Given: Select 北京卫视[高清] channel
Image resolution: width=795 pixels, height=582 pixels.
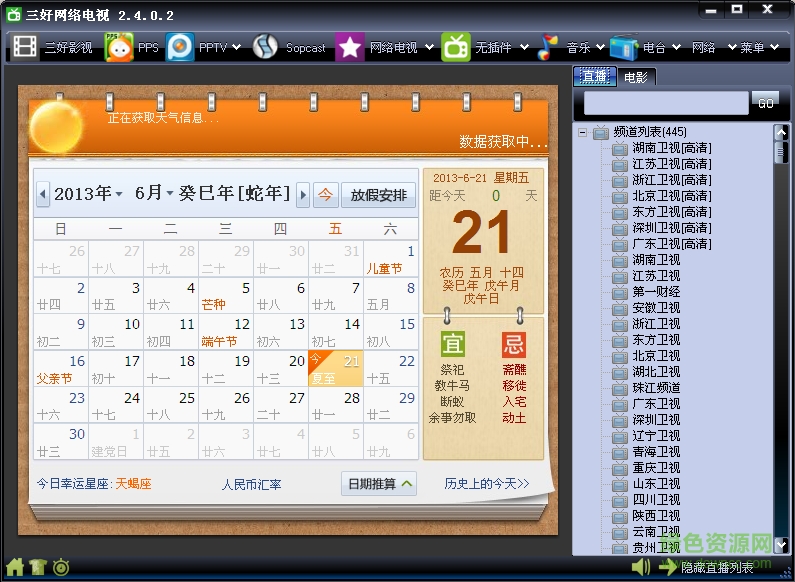Looking at the screenshot, I should pyautogui.click(x=672, y=196).
